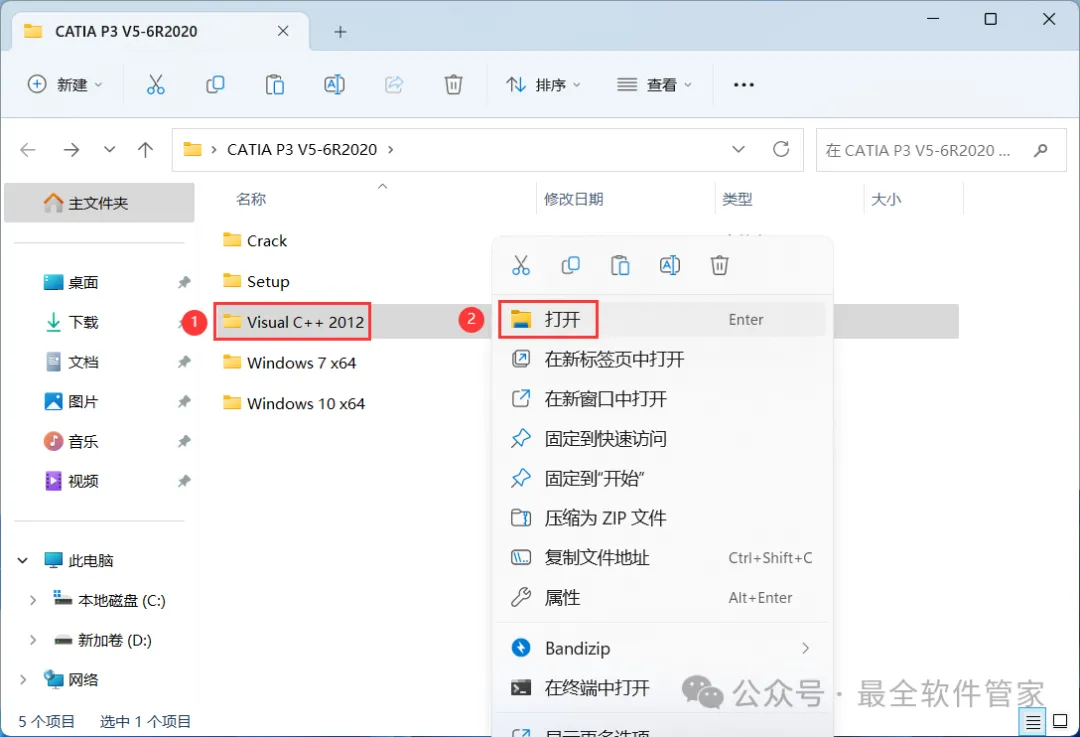
Task: Click the Paste icon in the context menu
Action: coord(620,265)
